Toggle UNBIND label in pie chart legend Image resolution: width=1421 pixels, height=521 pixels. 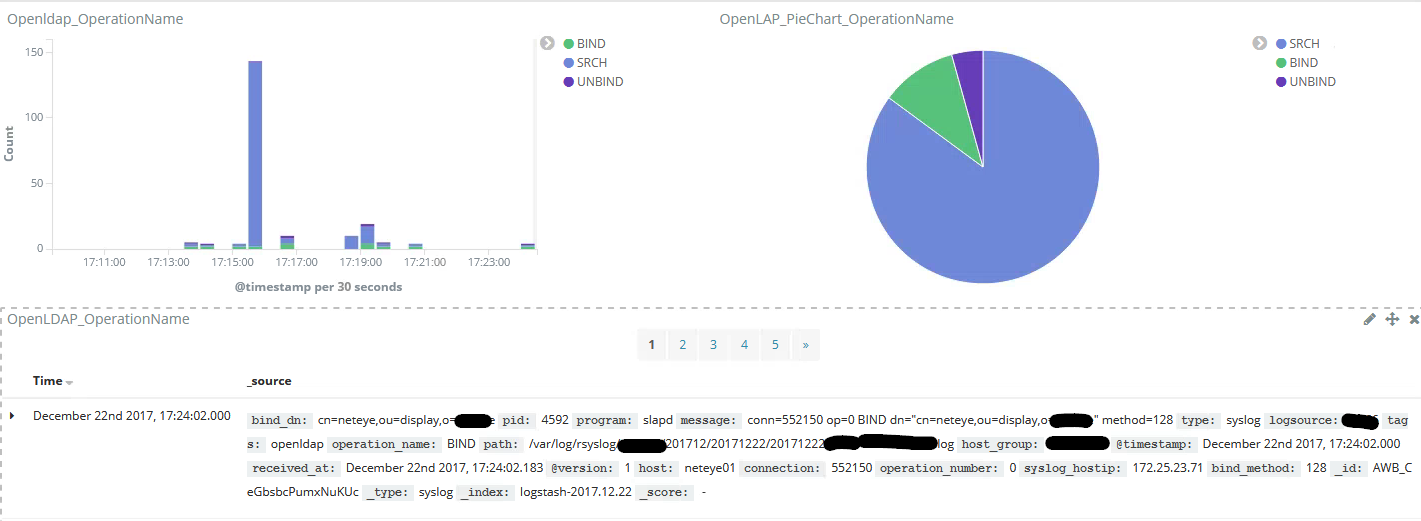(1313, 82)
